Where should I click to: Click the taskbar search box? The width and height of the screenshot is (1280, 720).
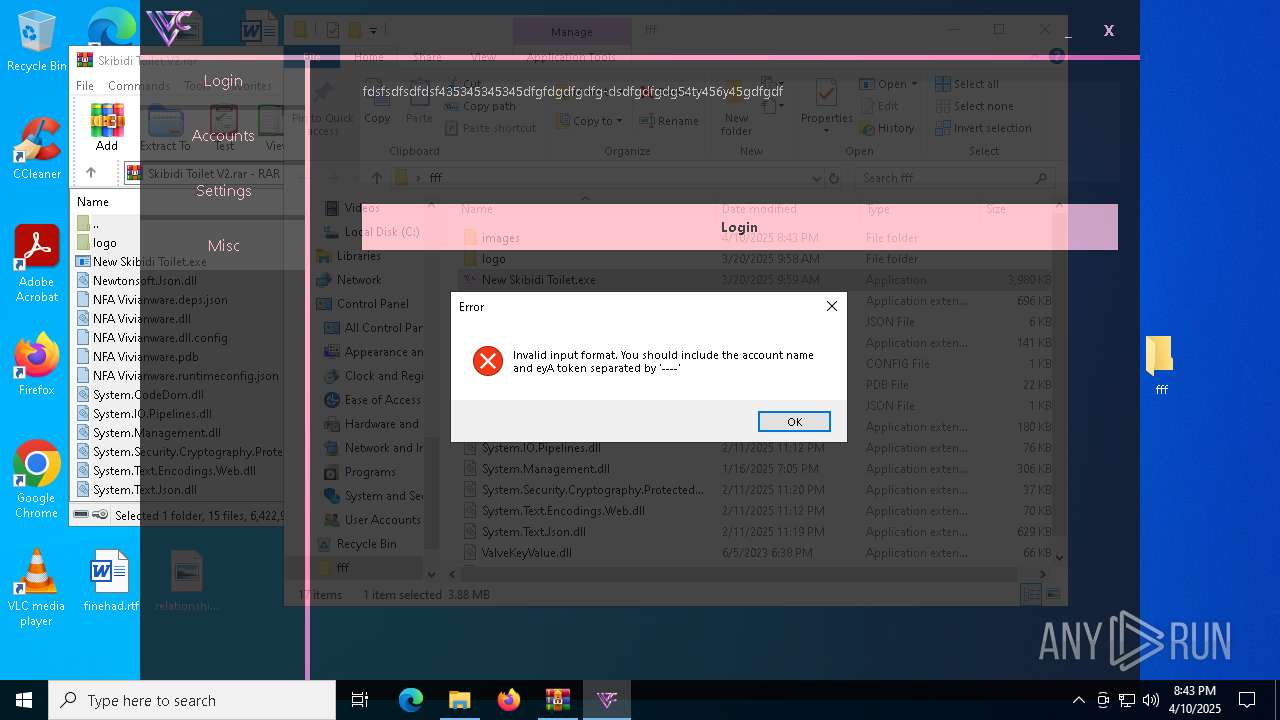pos(192,700)
